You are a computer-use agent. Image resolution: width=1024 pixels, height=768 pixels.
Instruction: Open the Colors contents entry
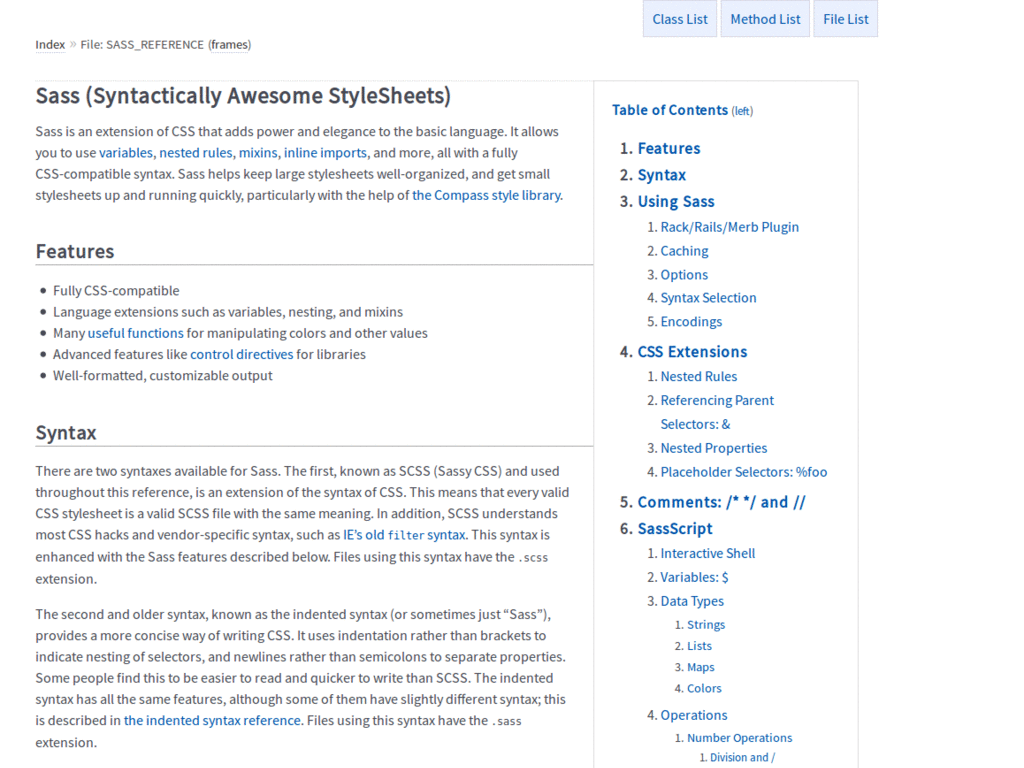[703, 688]
